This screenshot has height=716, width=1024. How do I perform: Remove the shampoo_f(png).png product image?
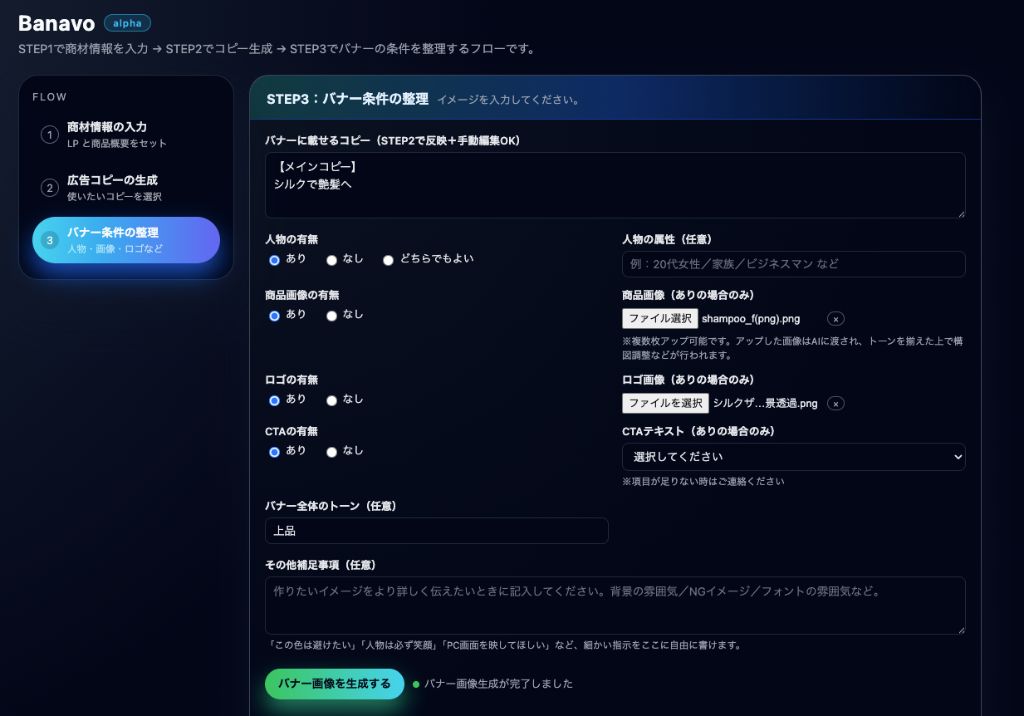pos(836,319)
